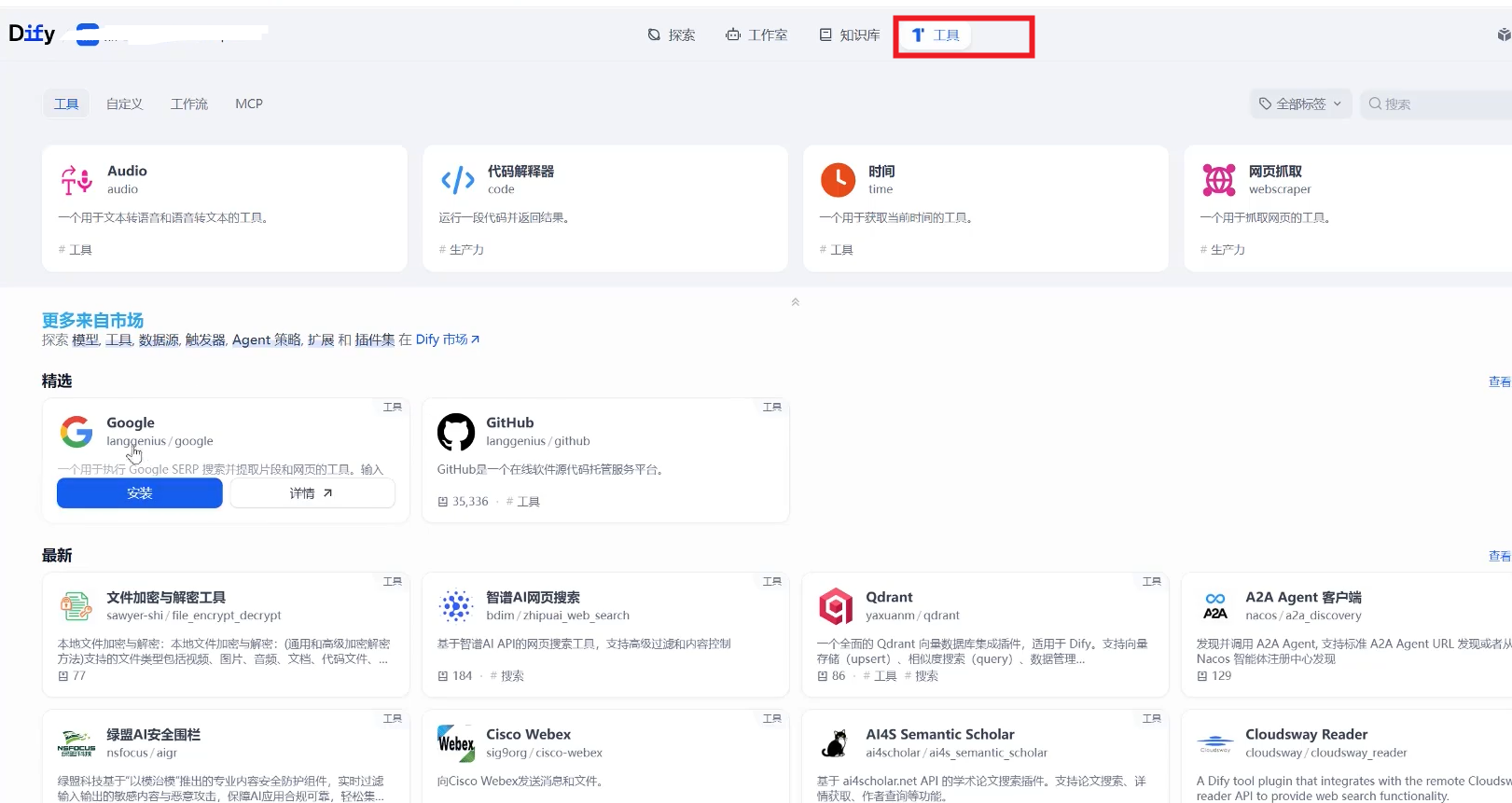The height and width of the screenshot is (803, 1512).
Task: Click the 时间 clock icon
Action: click(838, 179)
